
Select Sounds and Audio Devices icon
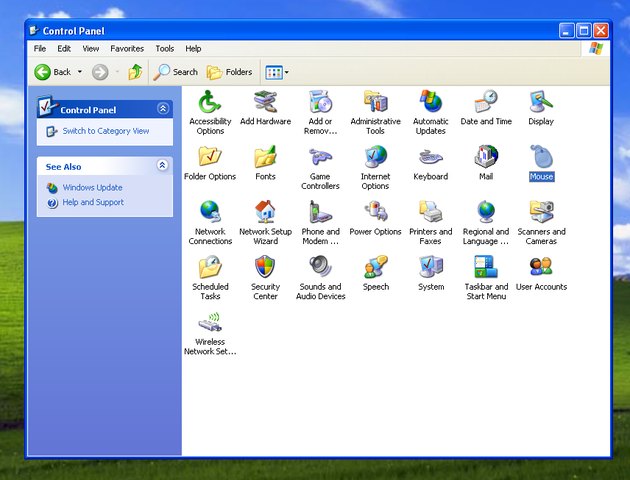320,267
